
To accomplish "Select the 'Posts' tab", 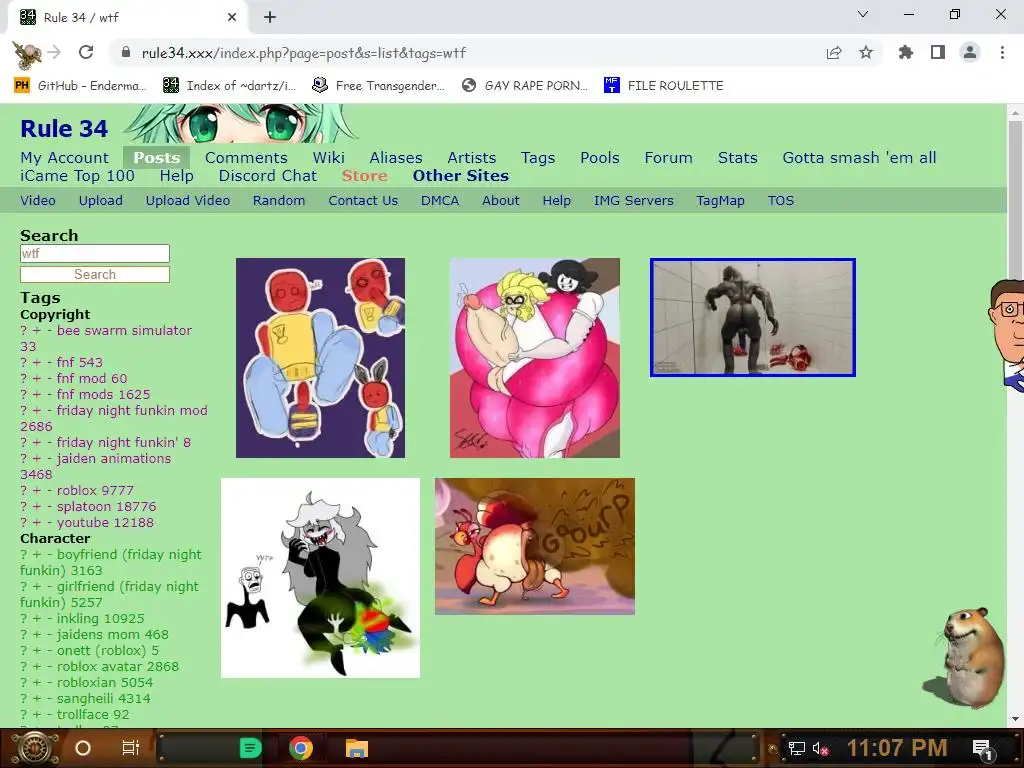I will click(x=157, y=158).
